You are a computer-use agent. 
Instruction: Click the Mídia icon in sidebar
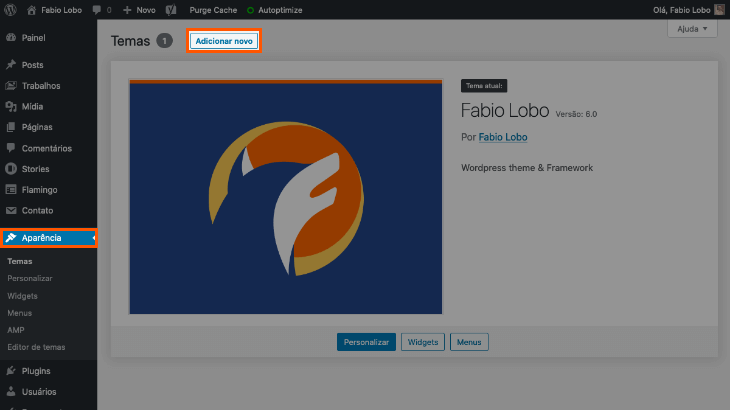tap(11, 106)
